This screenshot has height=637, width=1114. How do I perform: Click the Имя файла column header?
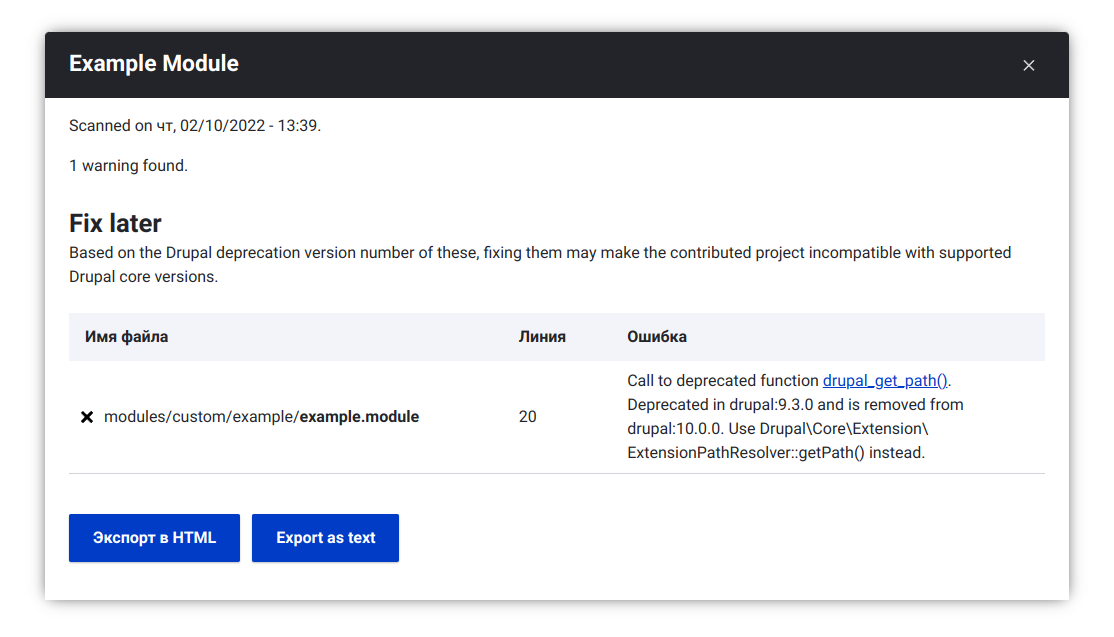click(126, 337)
